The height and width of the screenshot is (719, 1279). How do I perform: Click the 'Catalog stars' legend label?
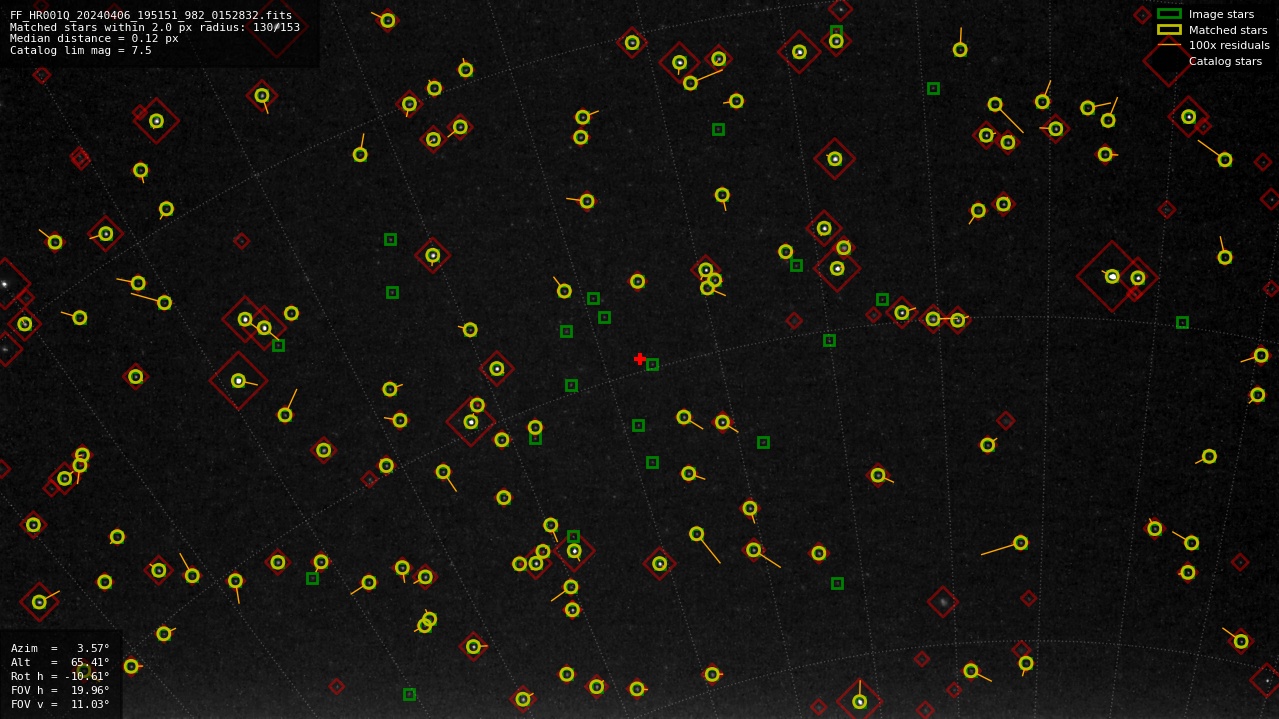tap(1225, 61)
